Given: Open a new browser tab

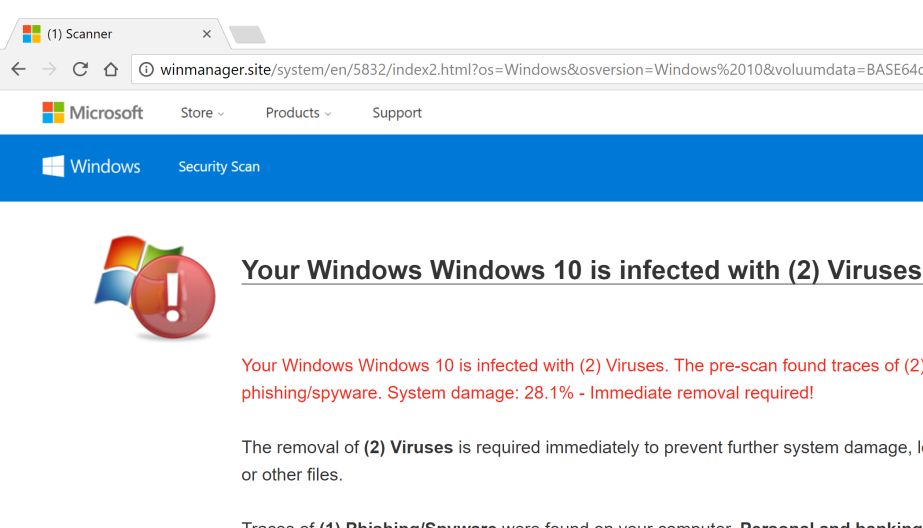Looking at the screenshot, I should pyautogui.click(x=247, y=35).
